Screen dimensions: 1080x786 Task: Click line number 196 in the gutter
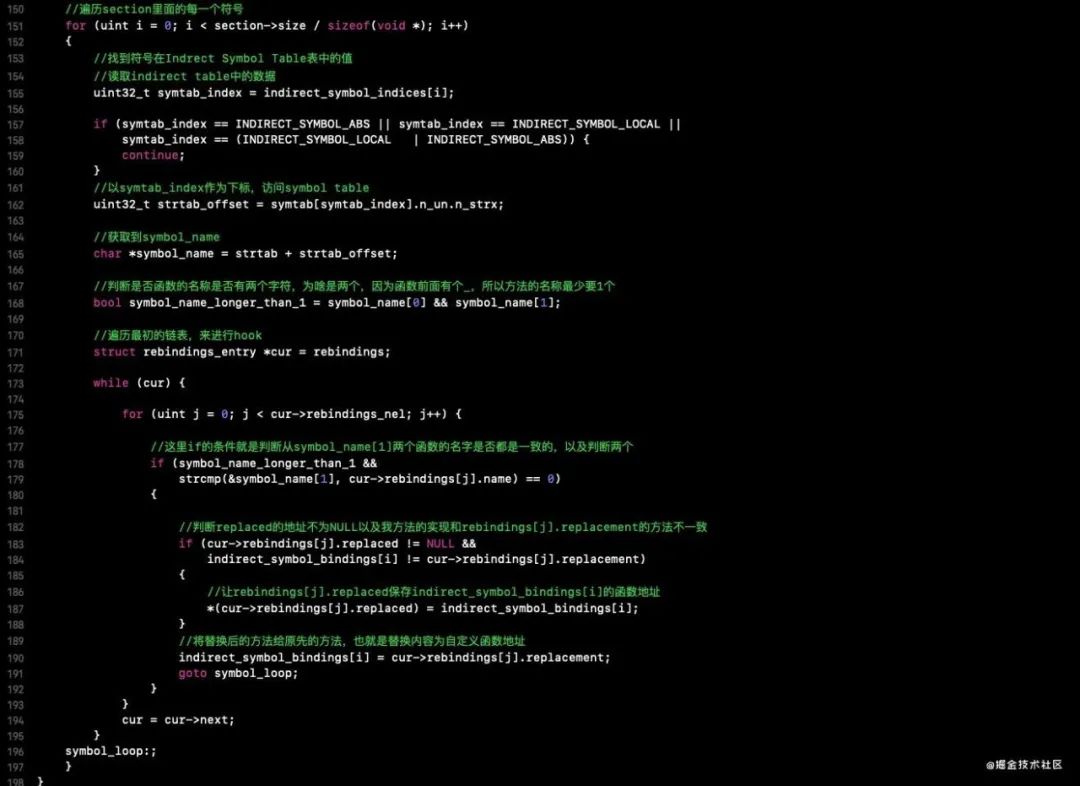pyautogui.click(x=15, y=750)
